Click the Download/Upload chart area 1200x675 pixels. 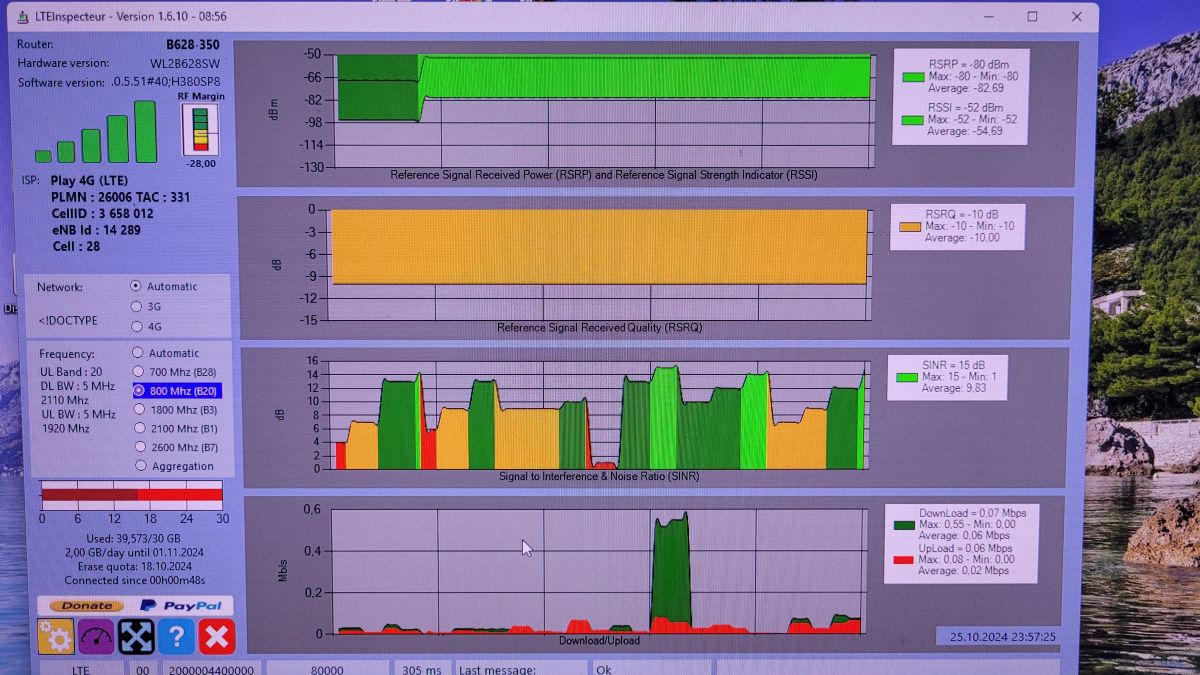598,571
